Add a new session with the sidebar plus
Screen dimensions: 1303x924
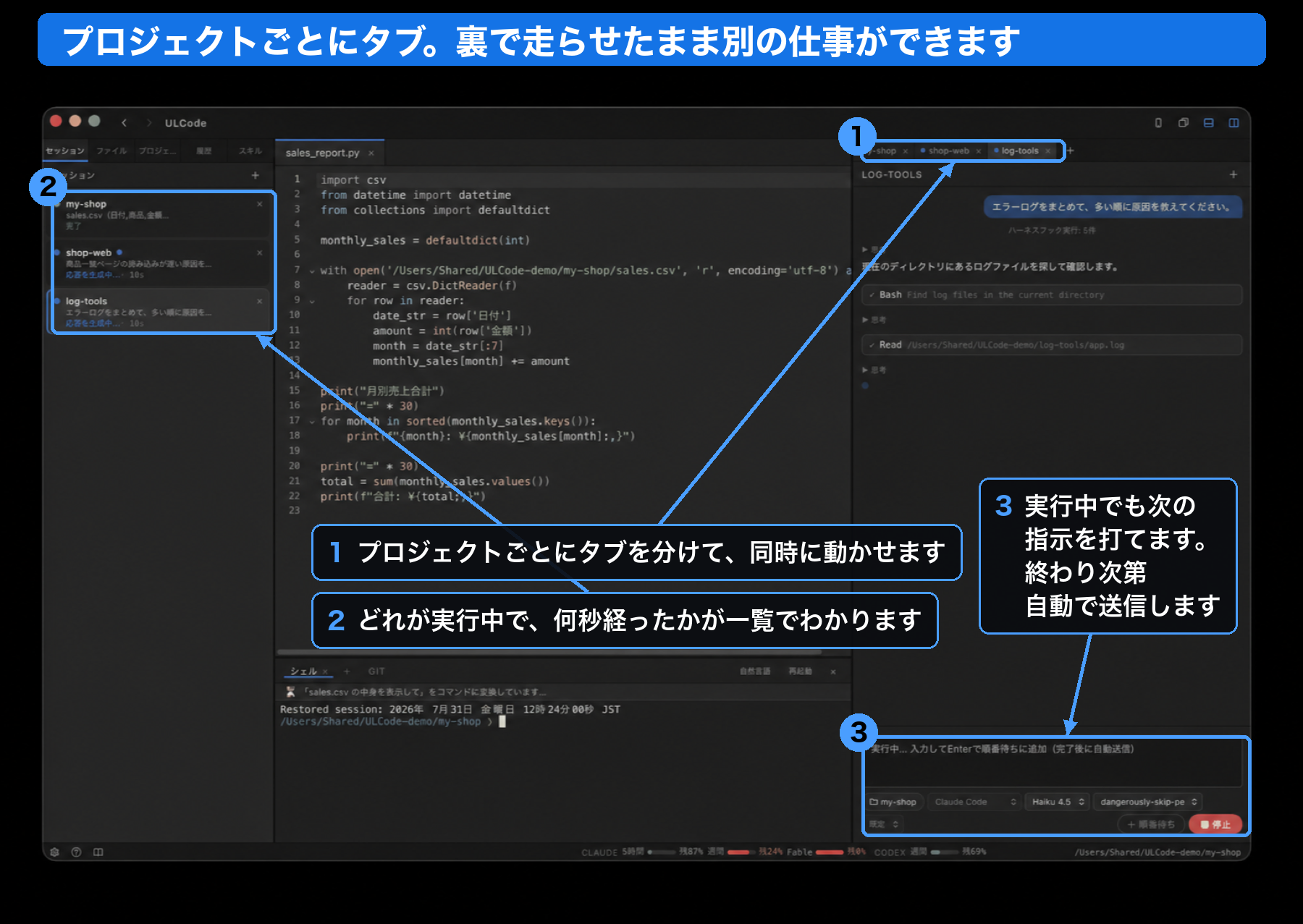[x=255, y=175]
